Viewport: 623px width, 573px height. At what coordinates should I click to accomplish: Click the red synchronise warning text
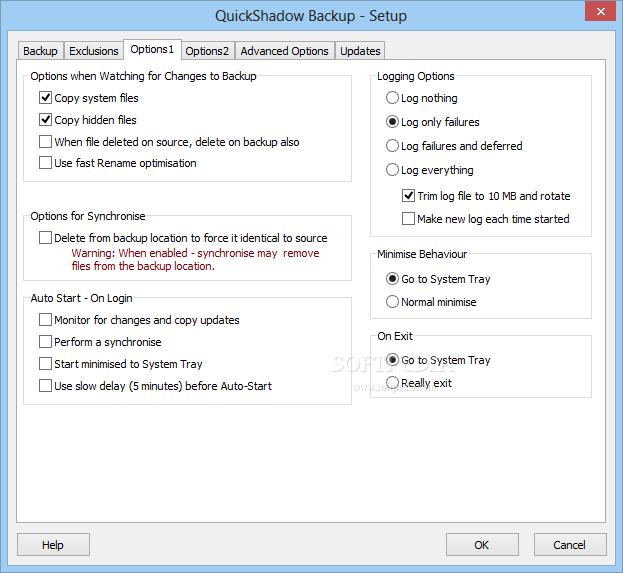tap(195, 259)
